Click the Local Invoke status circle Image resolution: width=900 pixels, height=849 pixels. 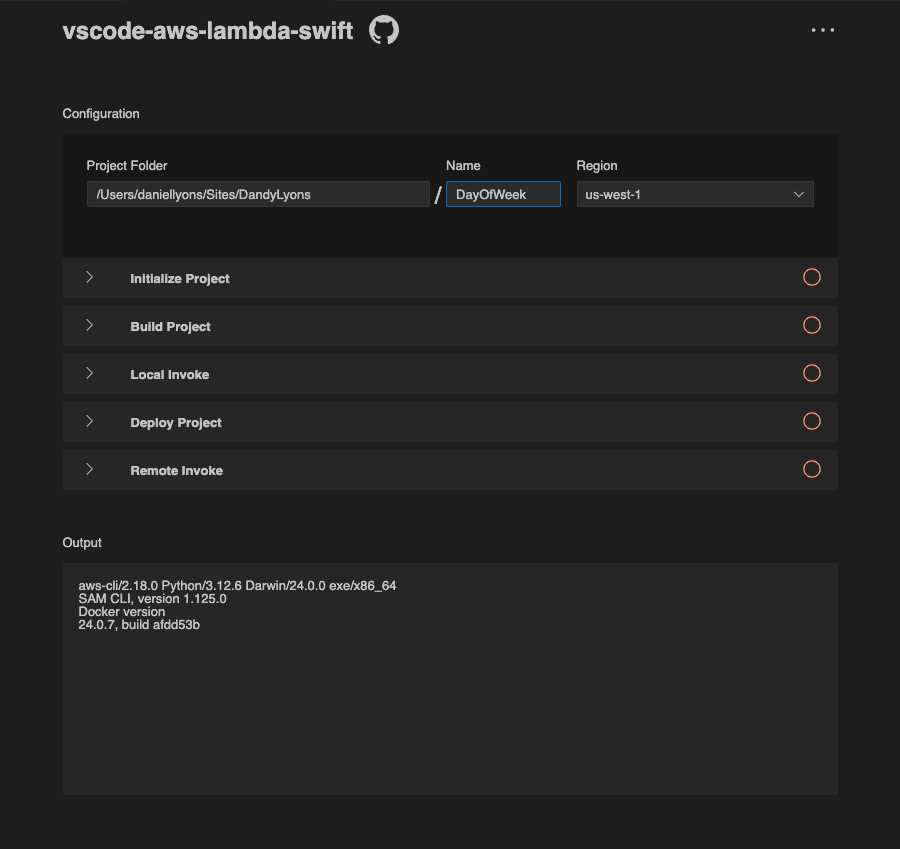(x=812, y=373)
